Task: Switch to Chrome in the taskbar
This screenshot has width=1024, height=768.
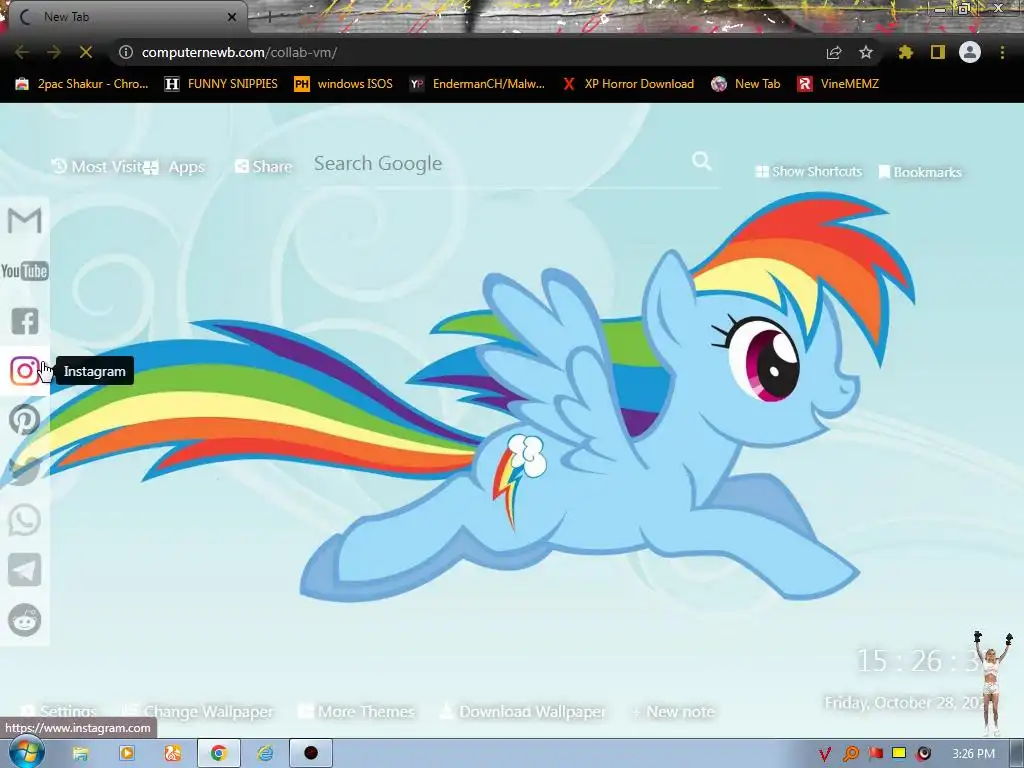Action: pyautogui.click(x=219, y=754)
